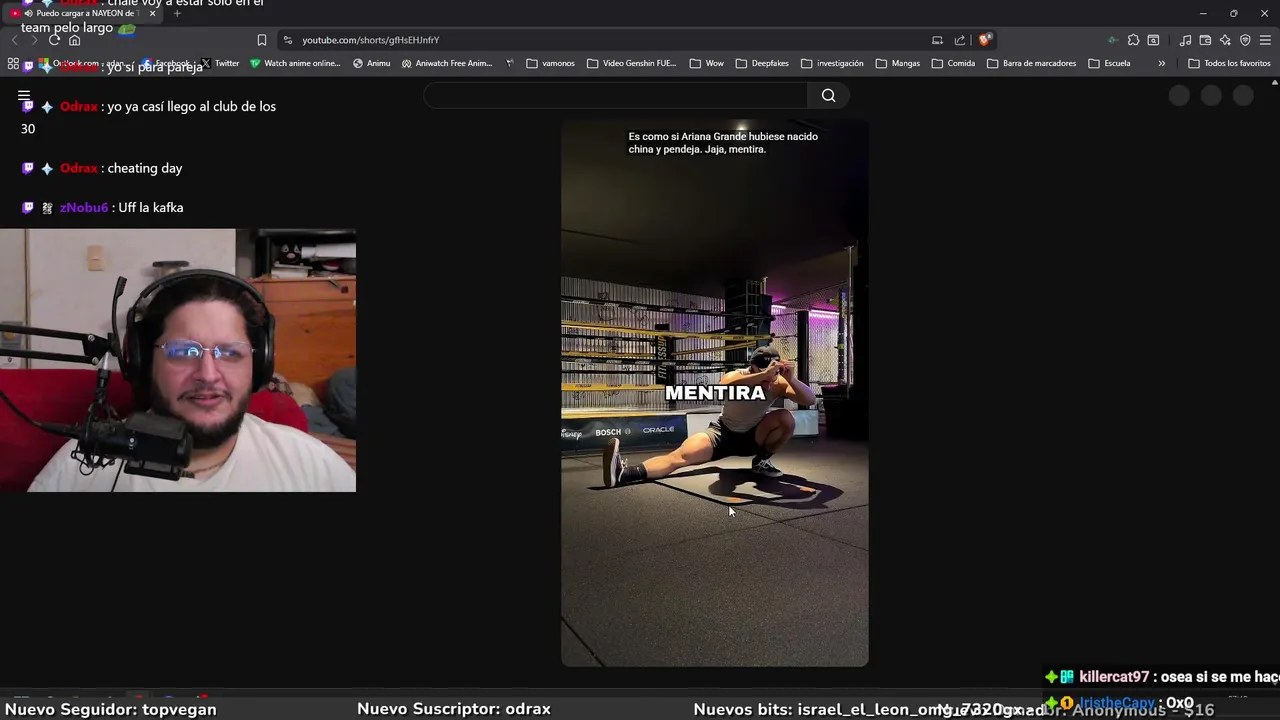This screenshot has height=720, width=1280.
Task: Click the browser forward arrow
Action: (x=34, y=40)
